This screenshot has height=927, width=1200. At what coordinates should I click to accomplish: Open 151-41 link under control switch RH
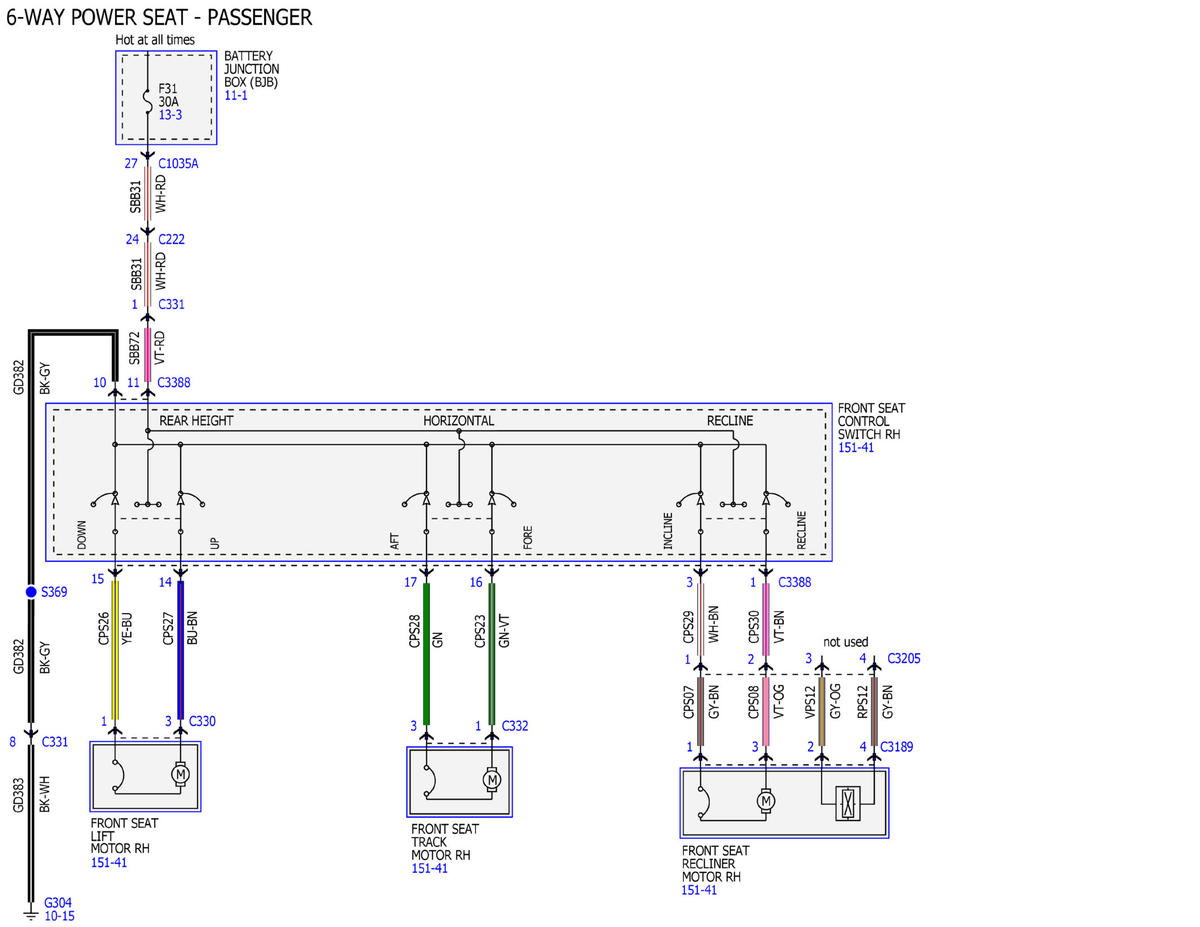click(x=856, y=448)
